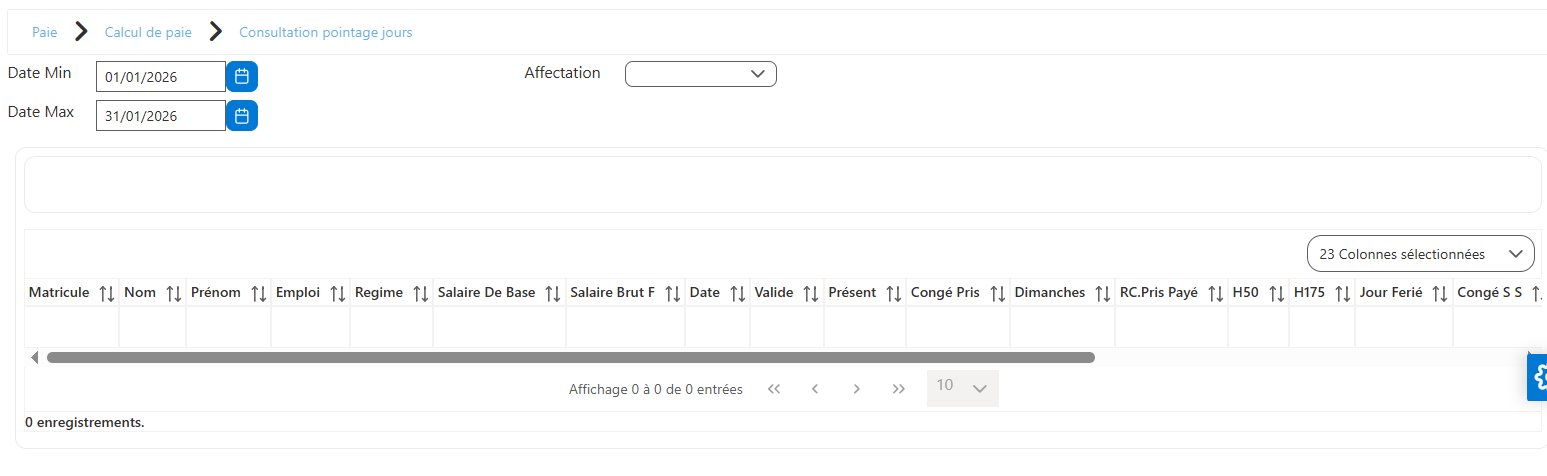Open the rows-per-page dropdown showing 10

point(963,388)
